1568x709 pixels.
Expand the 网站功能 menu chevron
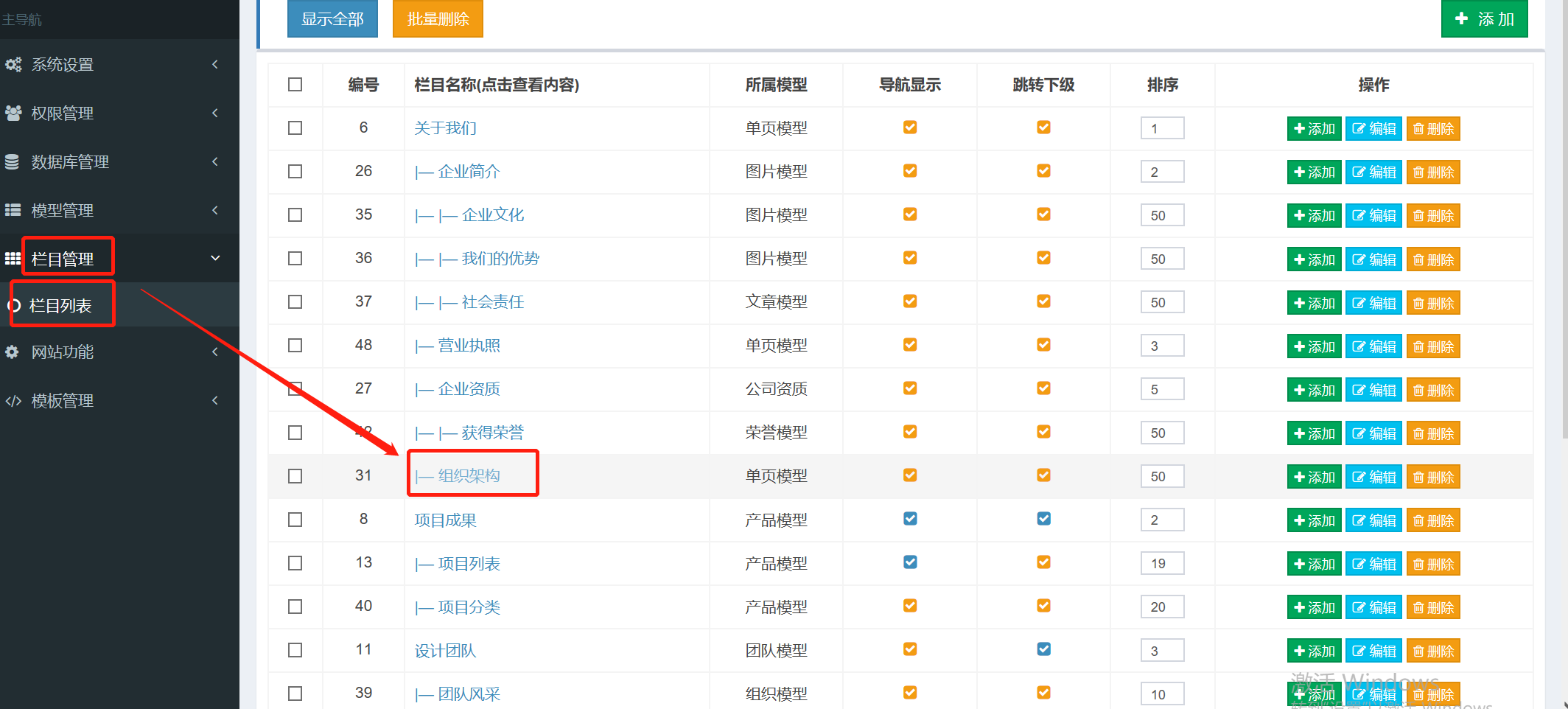coord(215,352)
